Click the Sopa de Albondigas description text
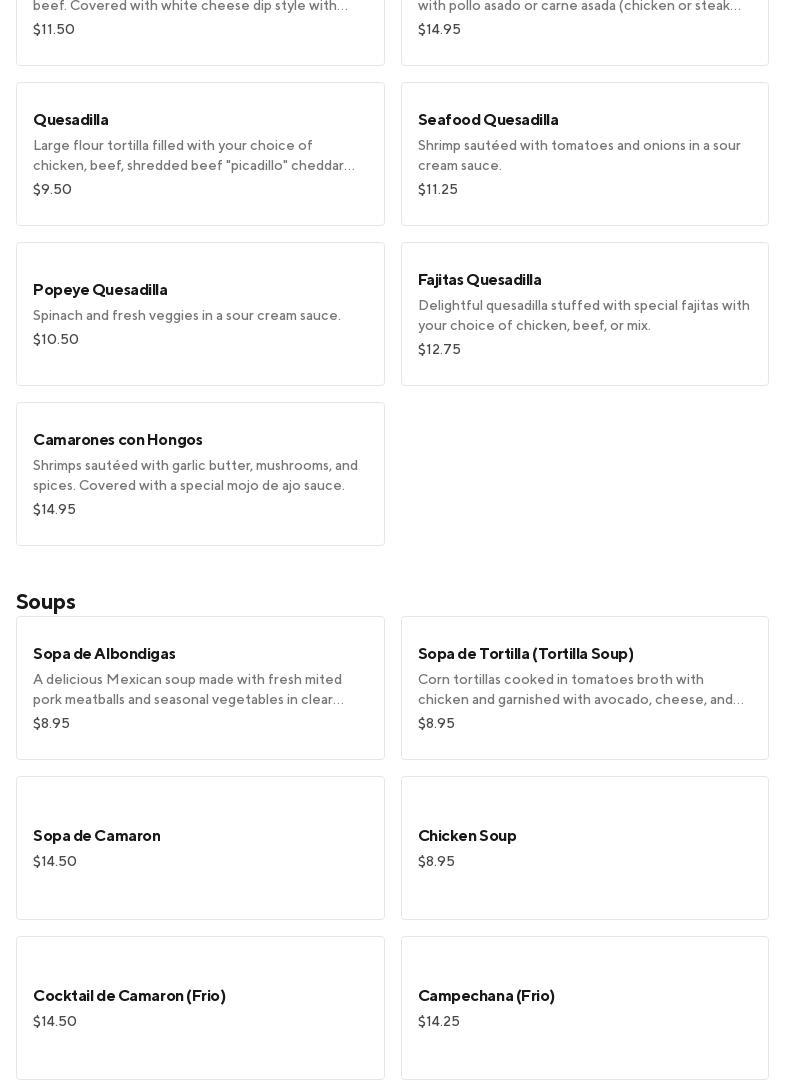Viewport: 785px width, 1082px height. point(188,689)
